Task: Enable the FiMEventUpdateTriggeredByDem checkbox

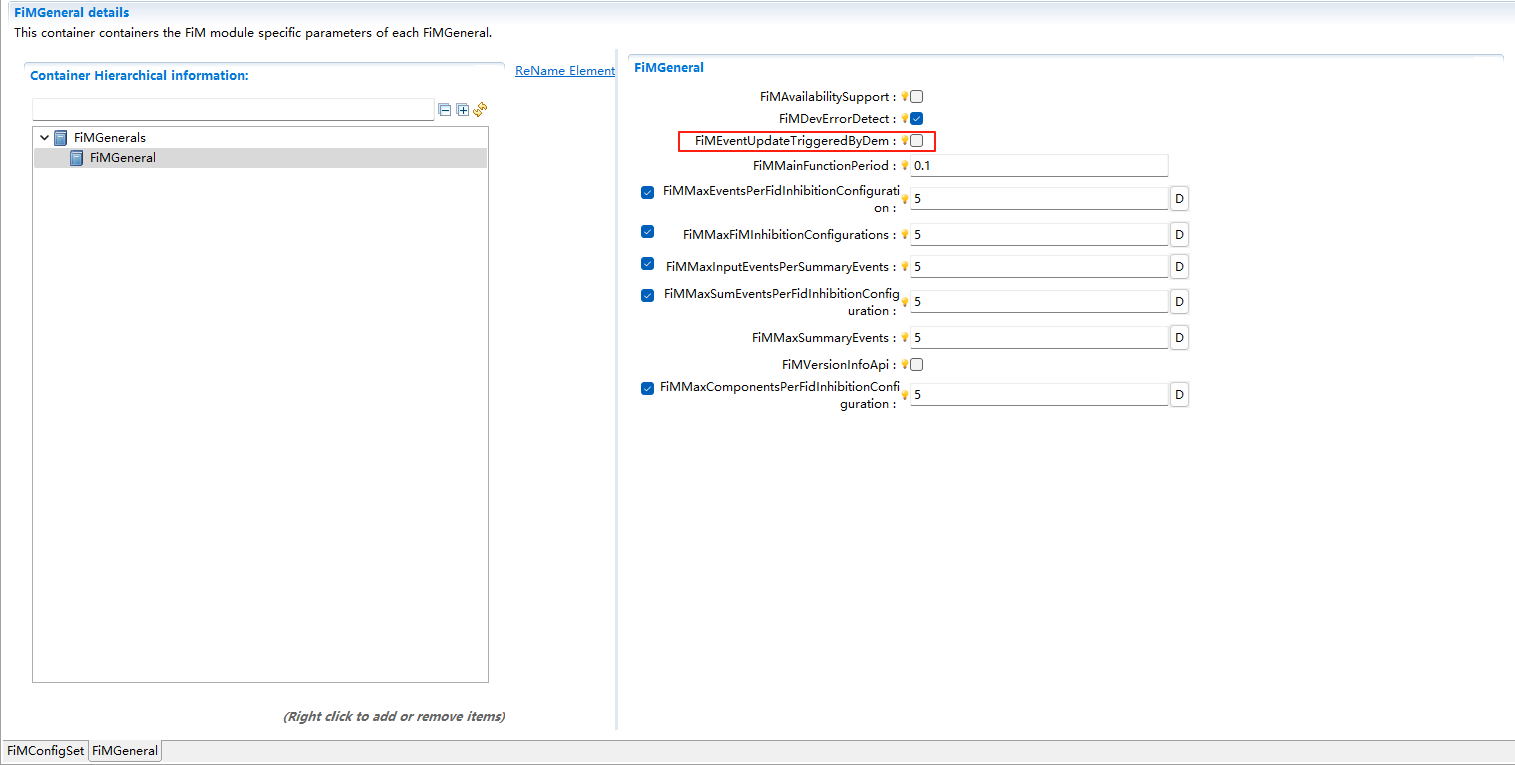Action: pyautogui.click(x=917, y=141)
